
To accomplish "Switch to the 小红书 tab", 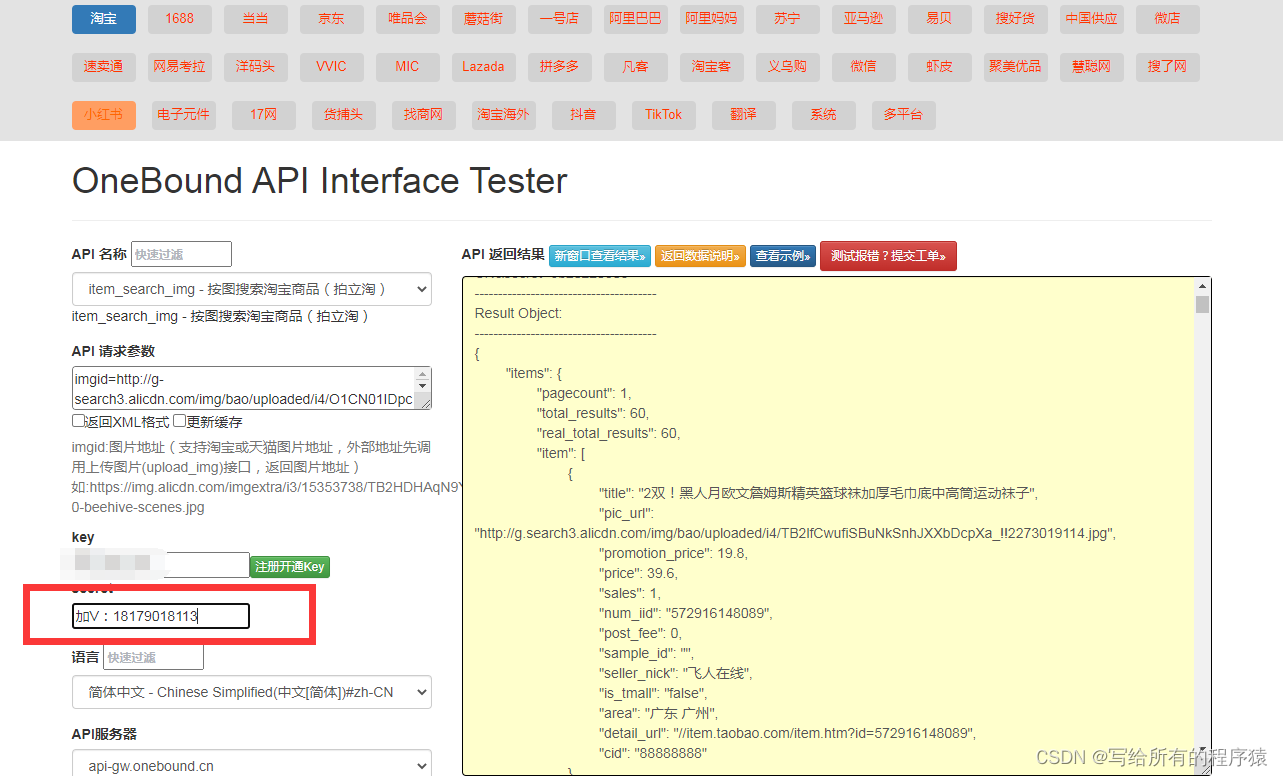I will click(104, 115).
